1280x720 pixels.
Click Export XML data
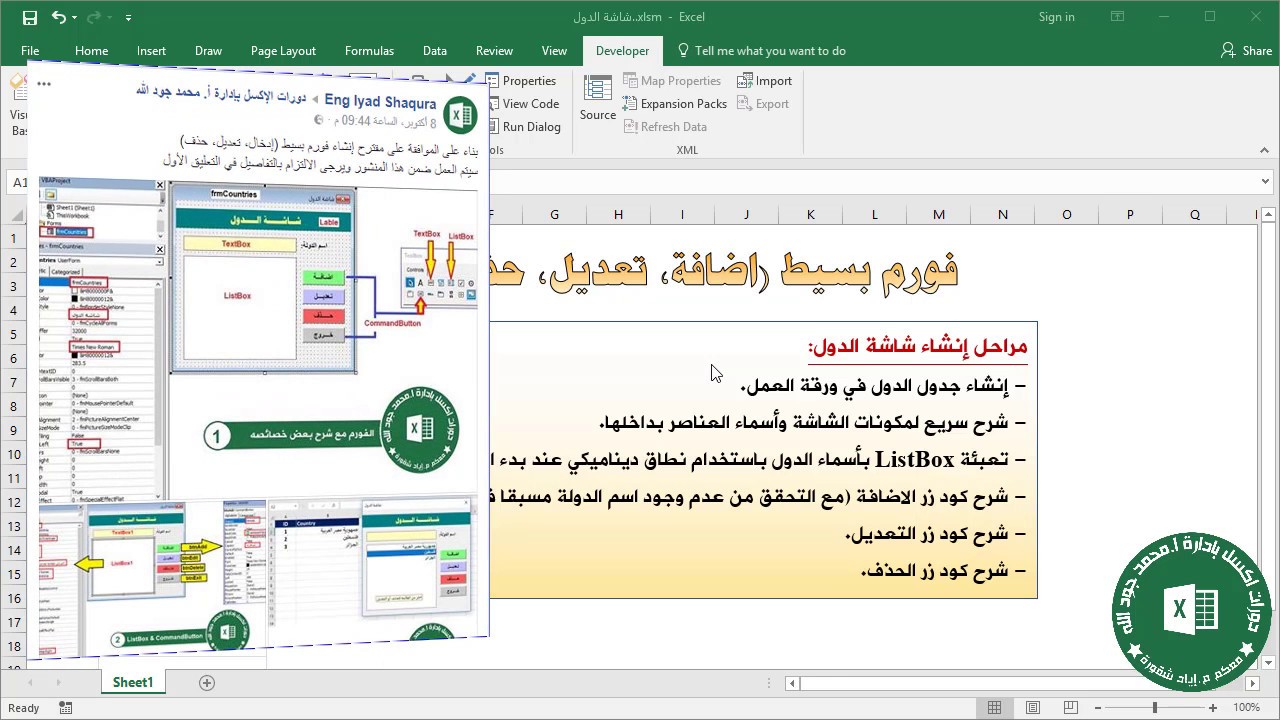point(763,104)
